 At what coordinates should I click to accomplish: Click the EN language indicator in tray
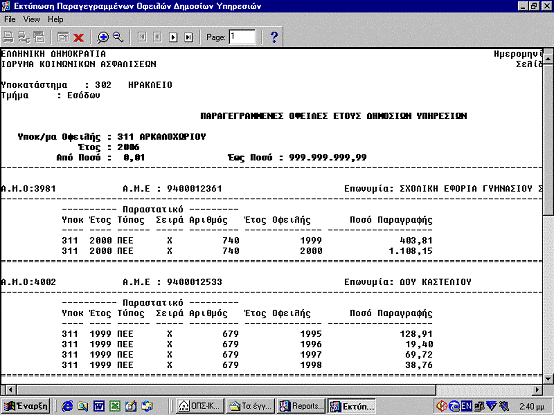pos(466,406)
